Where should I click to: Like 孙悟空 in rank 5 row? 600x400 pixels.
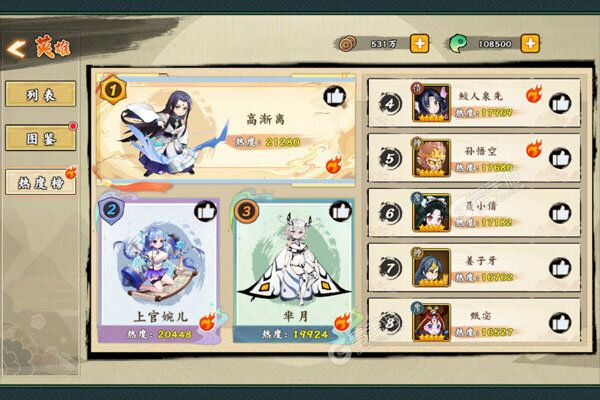(x=560, y=158)
